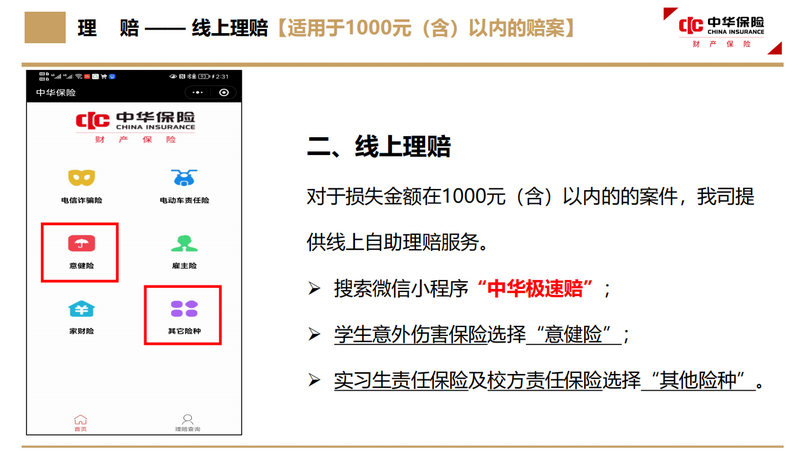This screenshot has width=800, height=451.
Task: Click the 中华保险 logo in the slide's top-right corner
Action: click(x=721, y=32)
